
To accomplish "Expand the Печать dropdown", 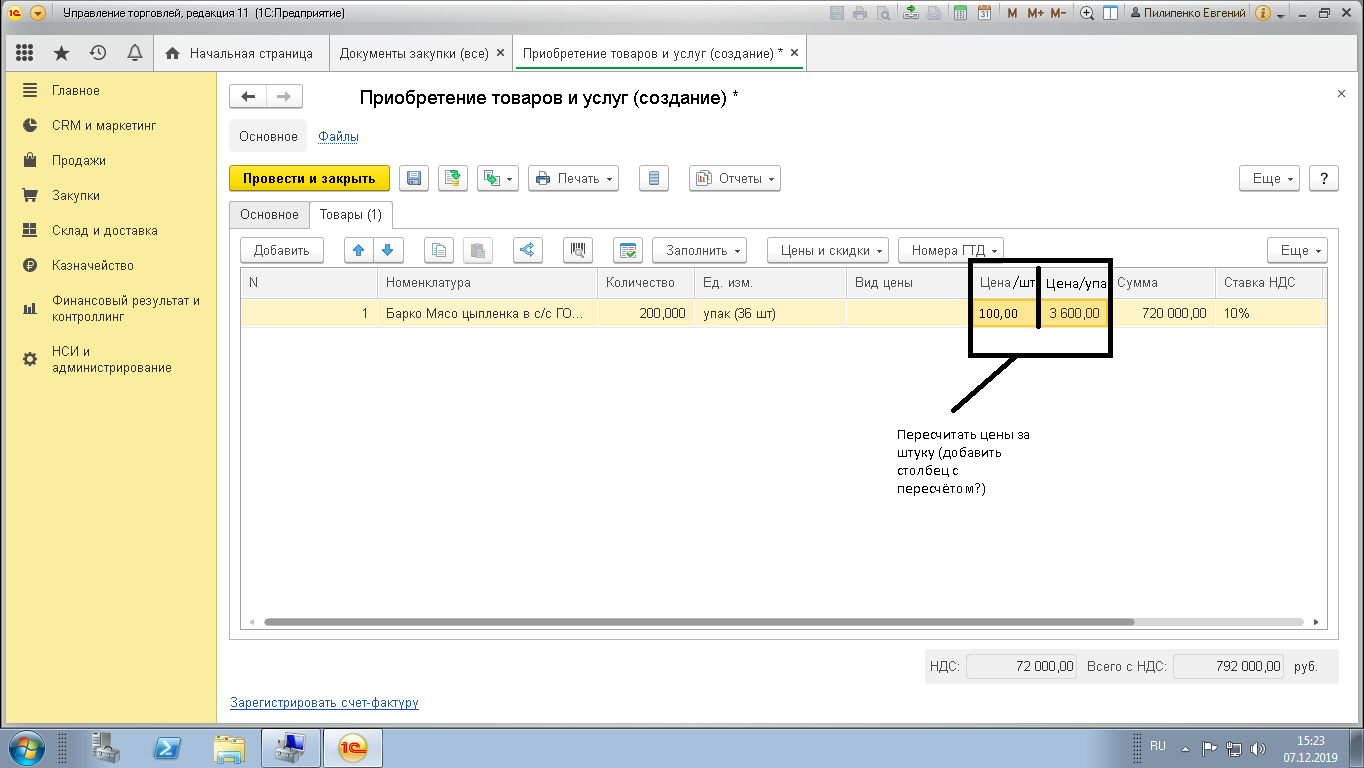I will click(573, 179).
